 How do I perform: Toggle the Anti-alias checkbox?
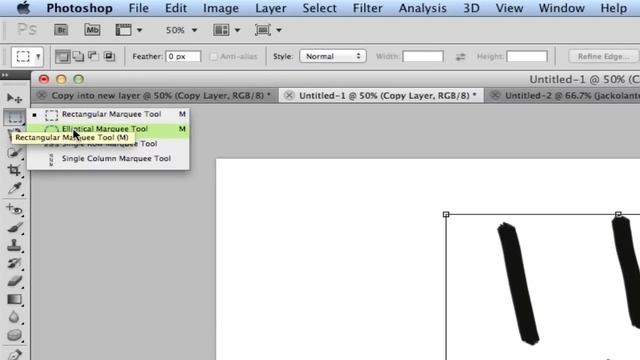[x=213, y=56]
